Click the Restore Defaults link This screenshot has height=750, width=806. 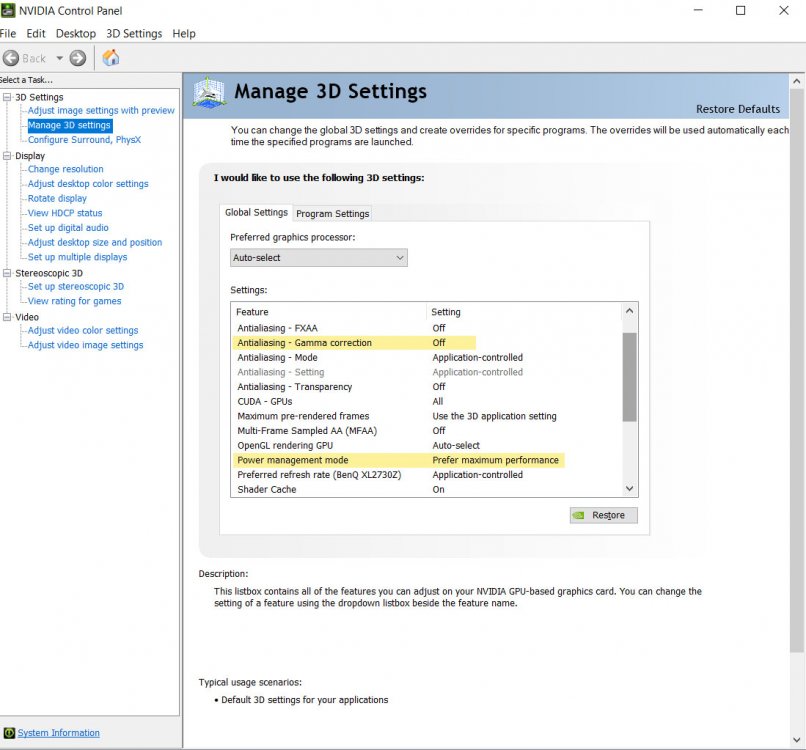tap(737, 109)
